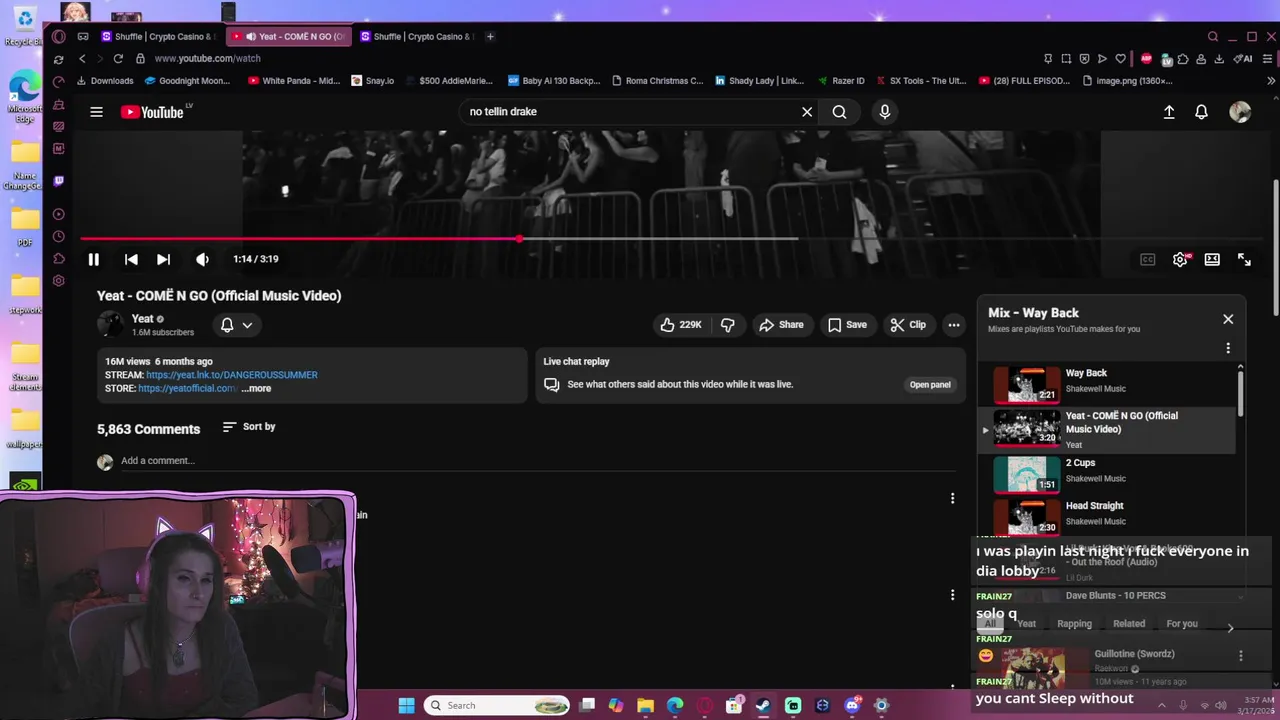Image resolution: width=1280 pixels, height=720 pixels.
Task: Skip to previous video in the mix
Action: [131, 259]
